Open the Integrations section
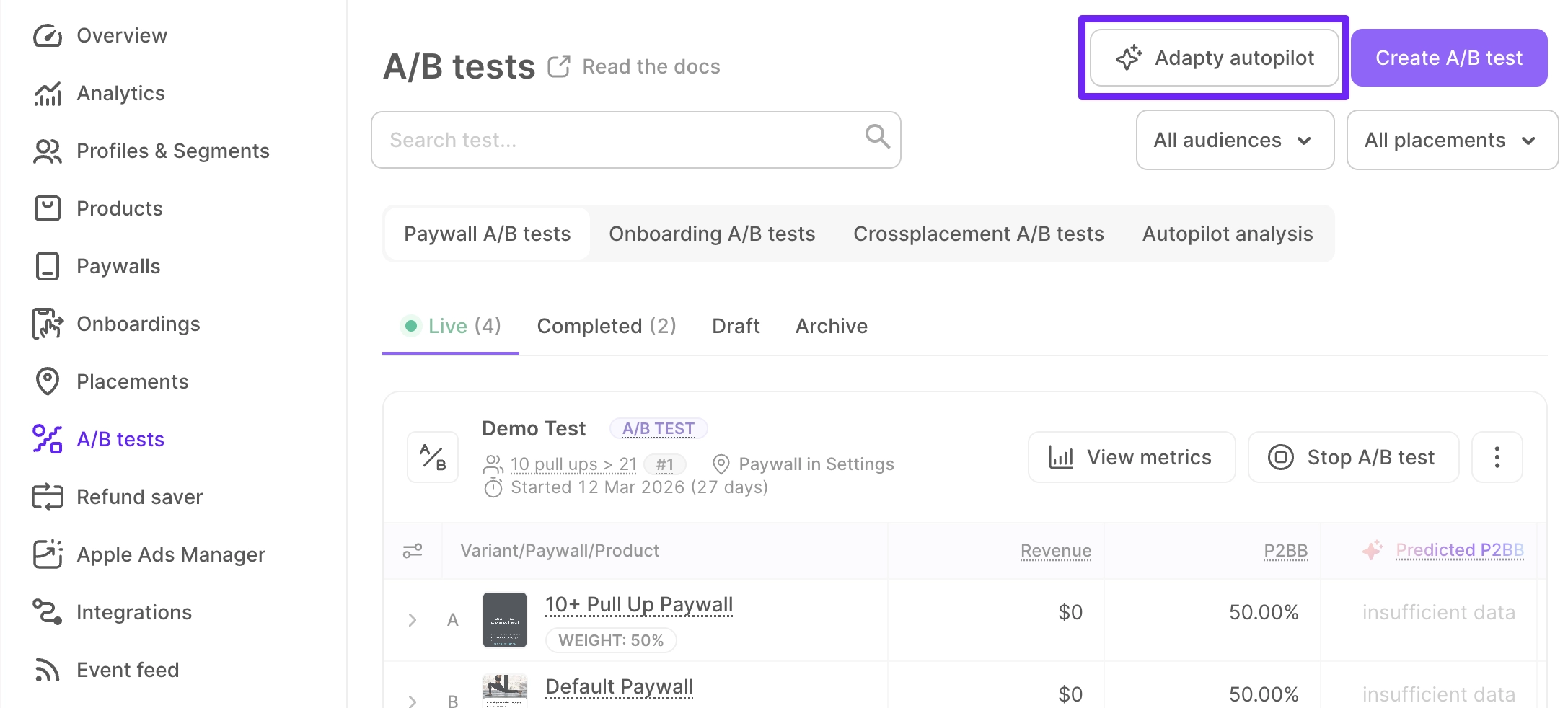This screenshot has height=708, width=1568. (x=133, y=612)
